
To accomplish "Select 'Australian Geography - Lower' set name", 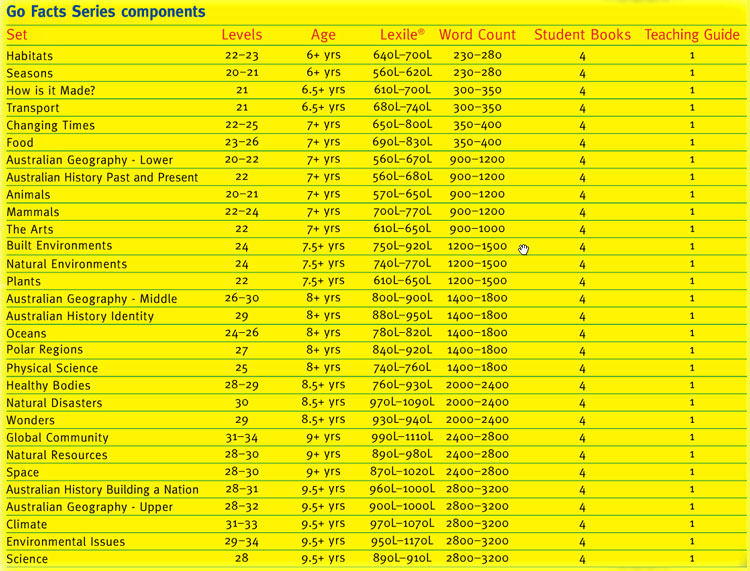I will click(89, 160).
